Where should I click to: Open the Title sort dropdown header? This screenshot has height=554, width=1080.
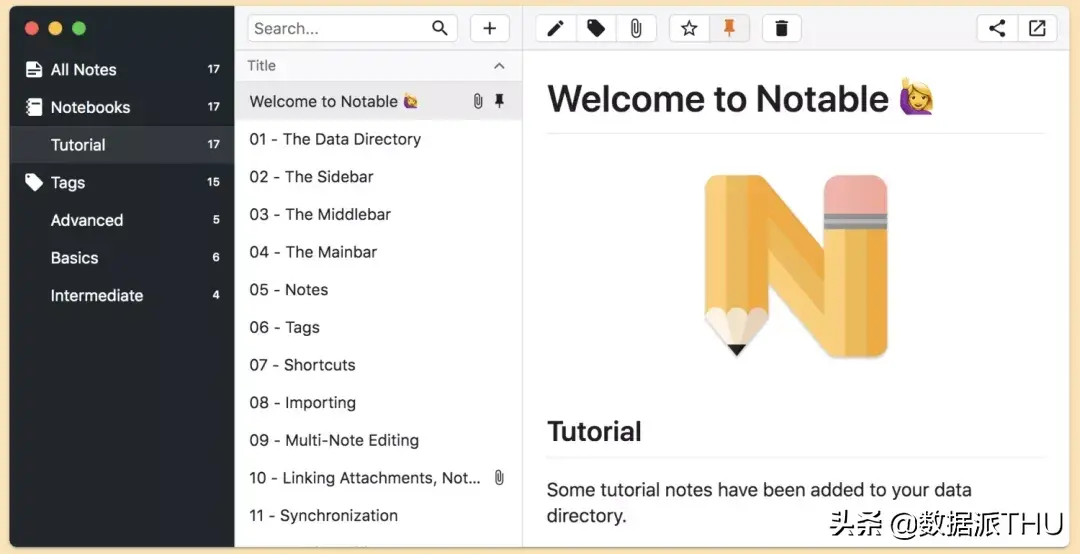click(x=378, y=65)
